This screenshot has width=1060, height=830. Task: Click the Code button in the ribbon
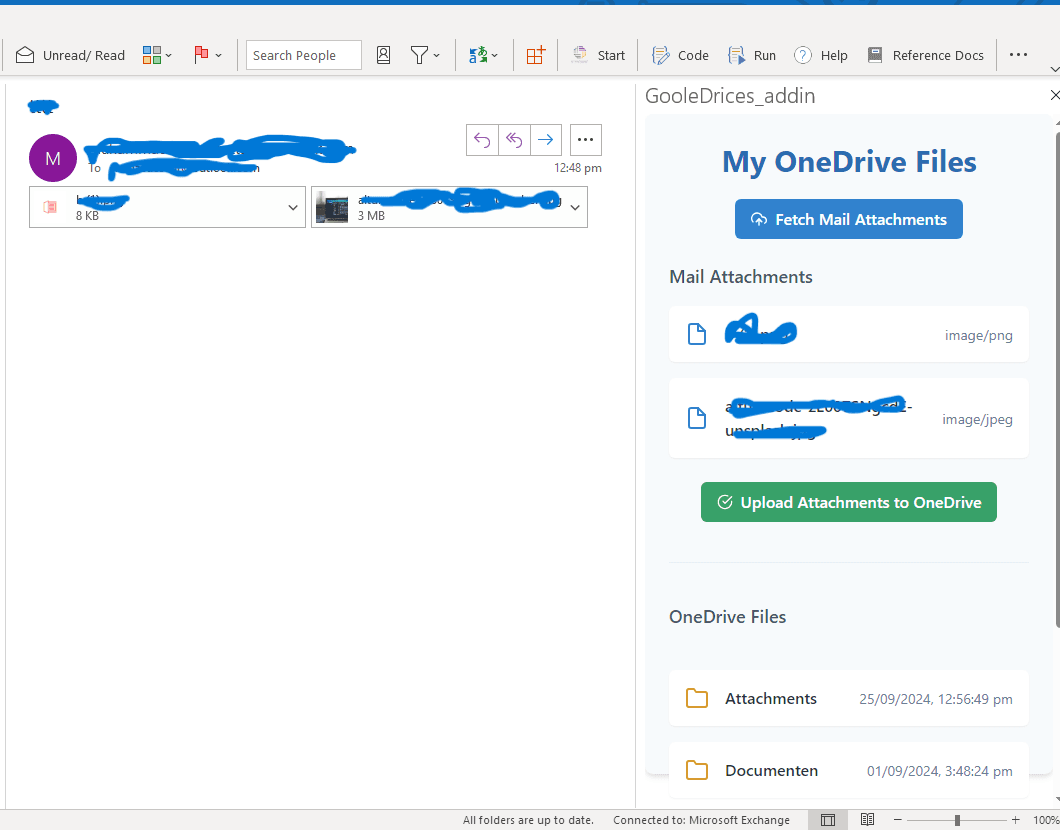click(x=680, y=55)
